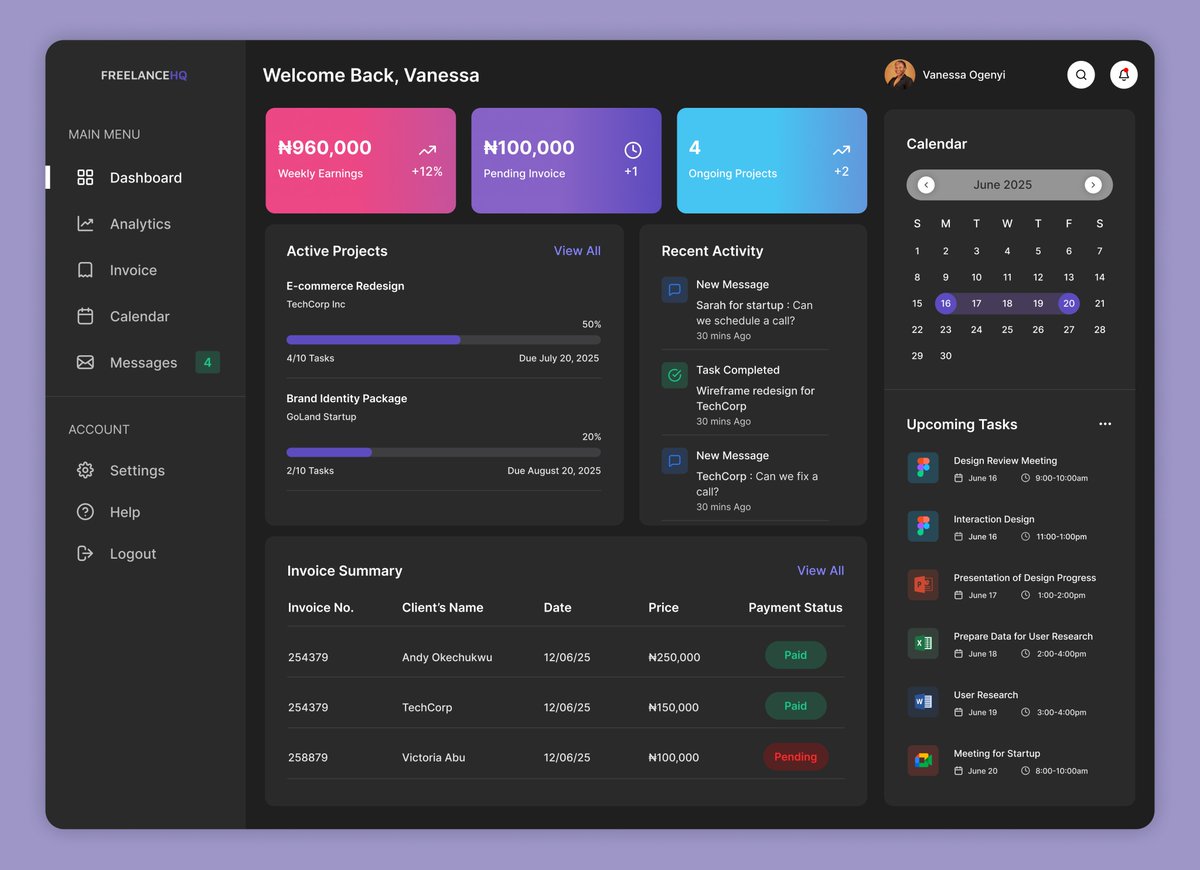
Task: Click the Messages unread count badge 4
Action: click(207, 362)
